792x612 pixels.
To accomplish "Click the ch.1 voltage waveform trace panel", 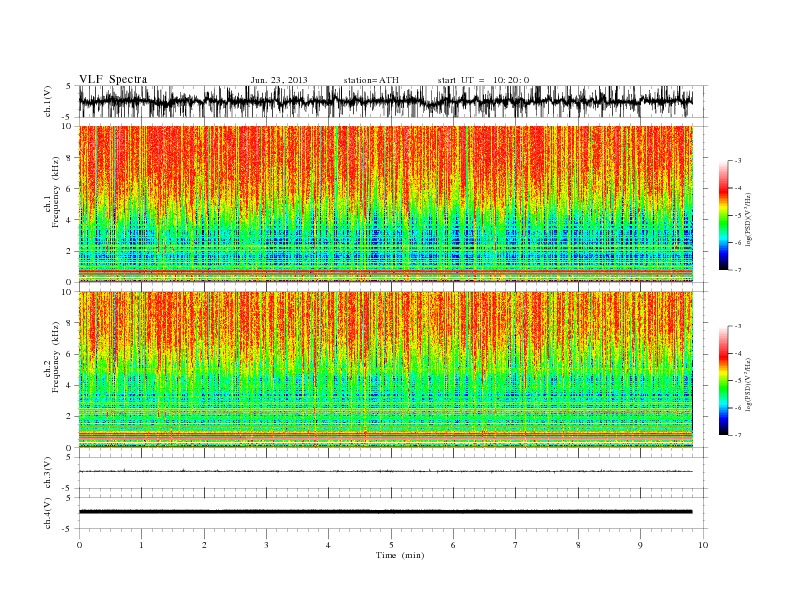I will click(x=393, y=101).
